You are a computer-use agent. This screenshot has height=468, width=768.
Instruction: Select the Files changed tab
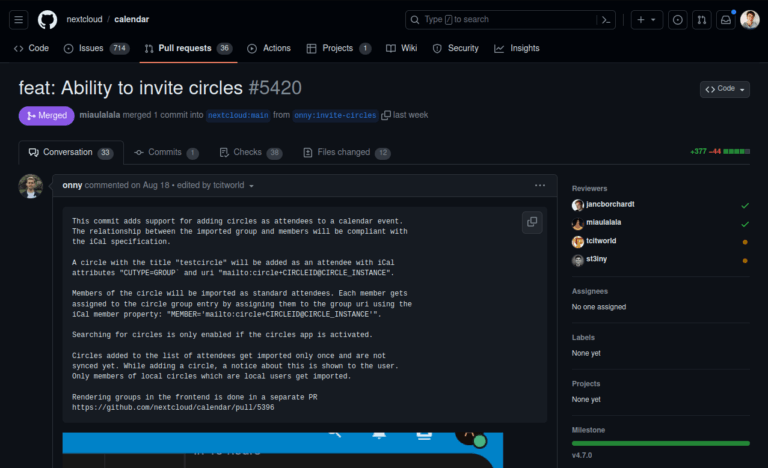[347, 152]
